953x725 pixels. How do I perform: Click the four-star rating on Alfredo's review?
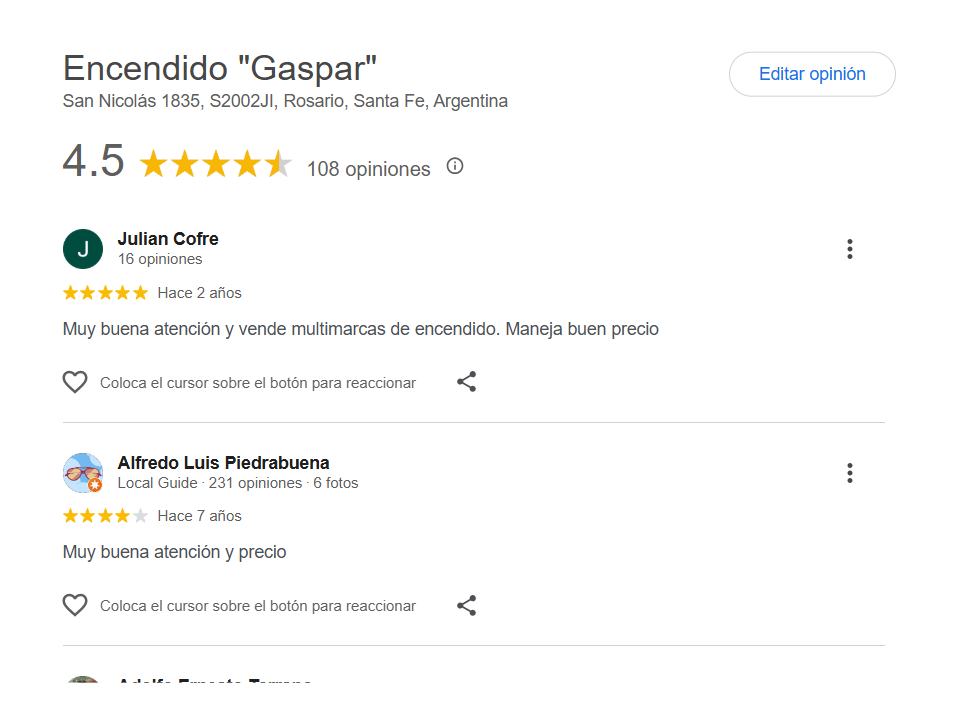(x=105, y=516)
